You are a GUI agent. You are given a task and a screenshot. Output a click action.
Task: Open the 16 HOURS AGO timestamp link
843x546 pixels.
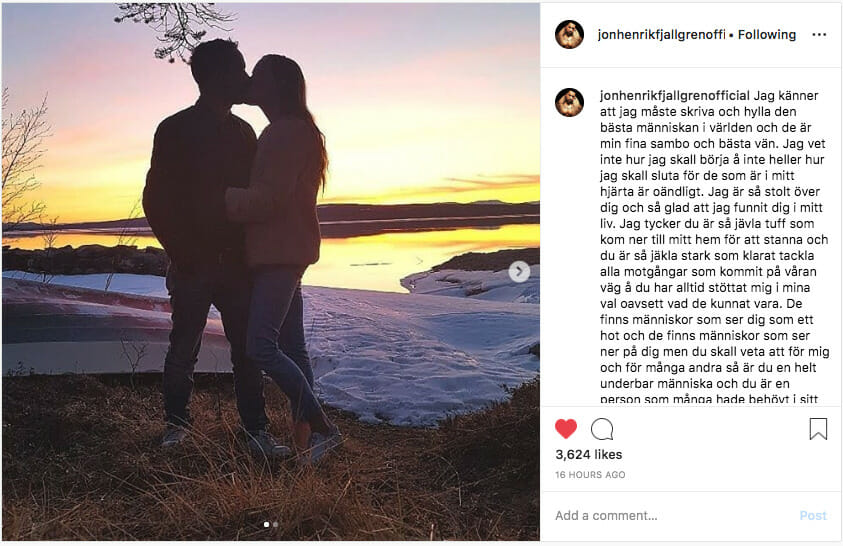[590, 475]
